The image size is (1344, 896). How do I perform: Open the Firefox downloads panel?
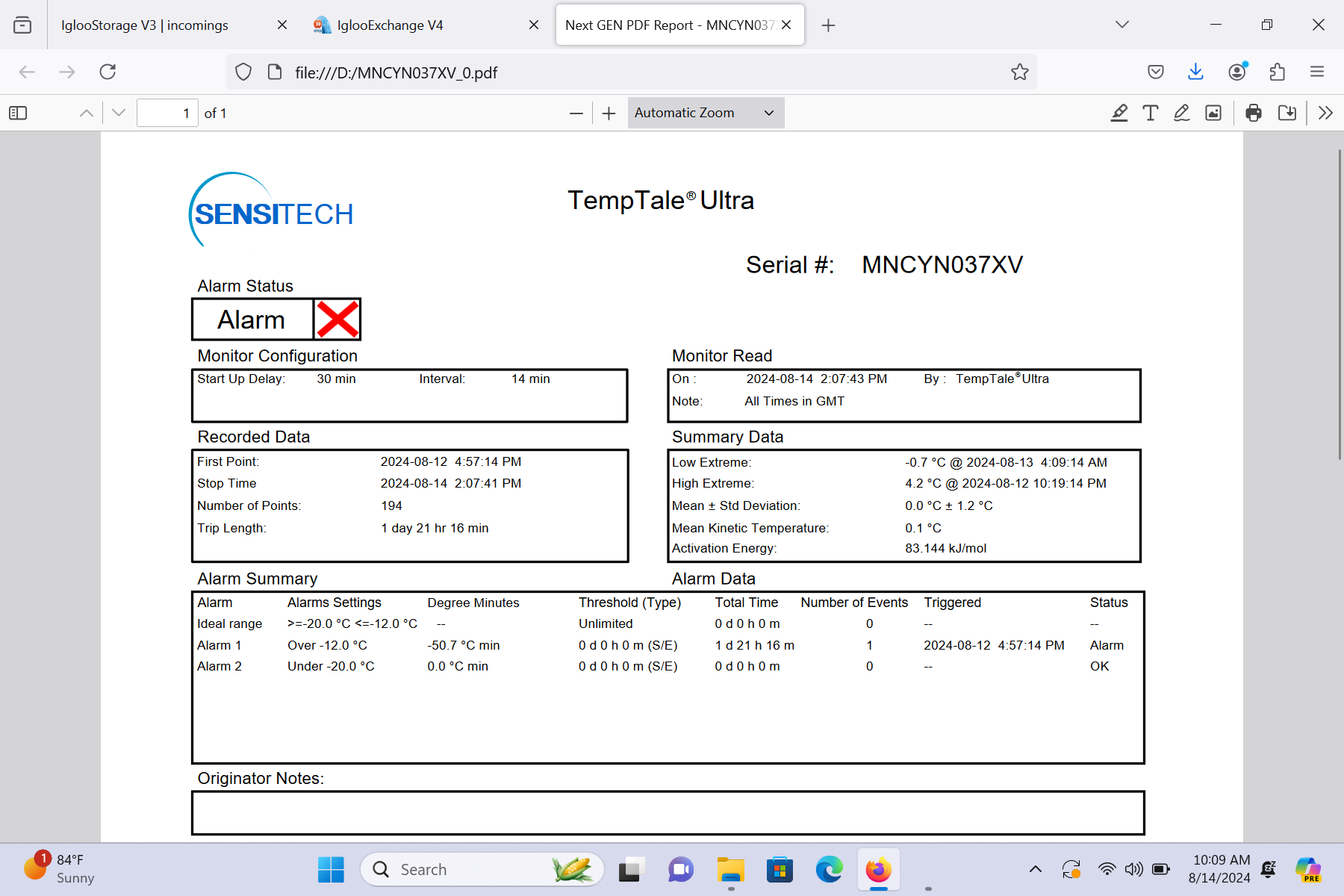(1195, 72)
